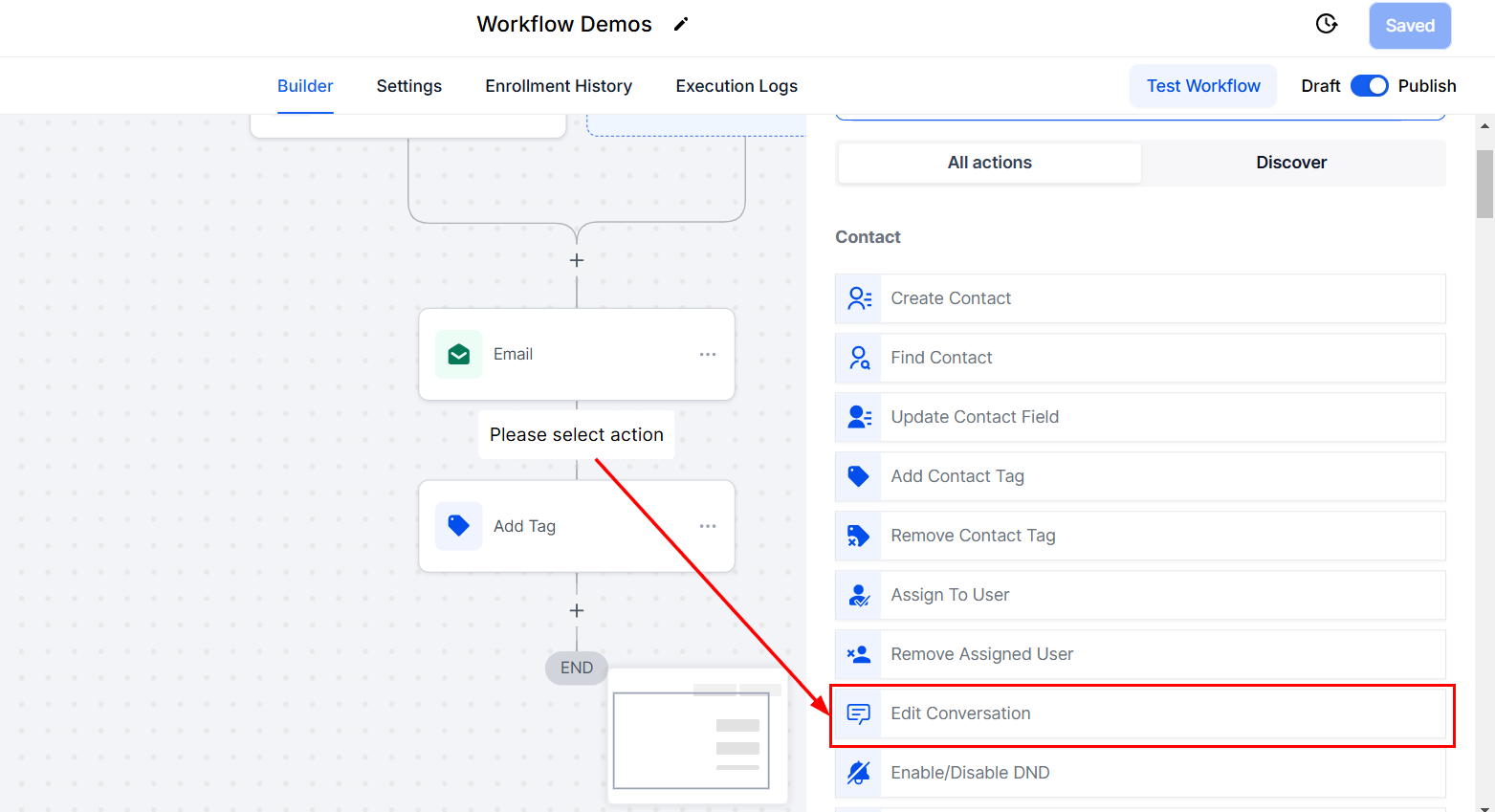Open the Add Tag step options menu

[707, 526]
